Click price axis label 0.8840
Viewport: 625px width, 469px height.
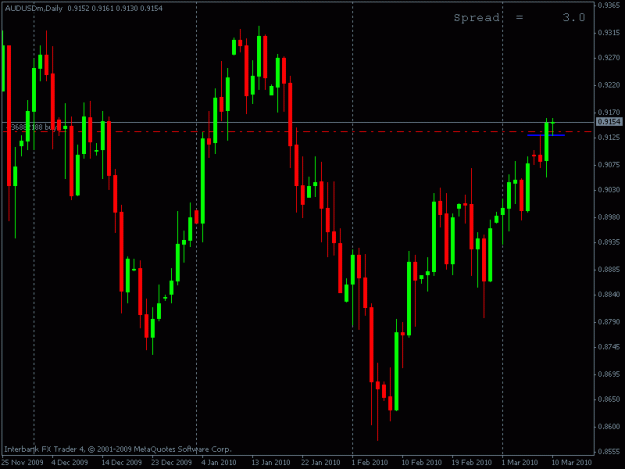tap(609, 294)
